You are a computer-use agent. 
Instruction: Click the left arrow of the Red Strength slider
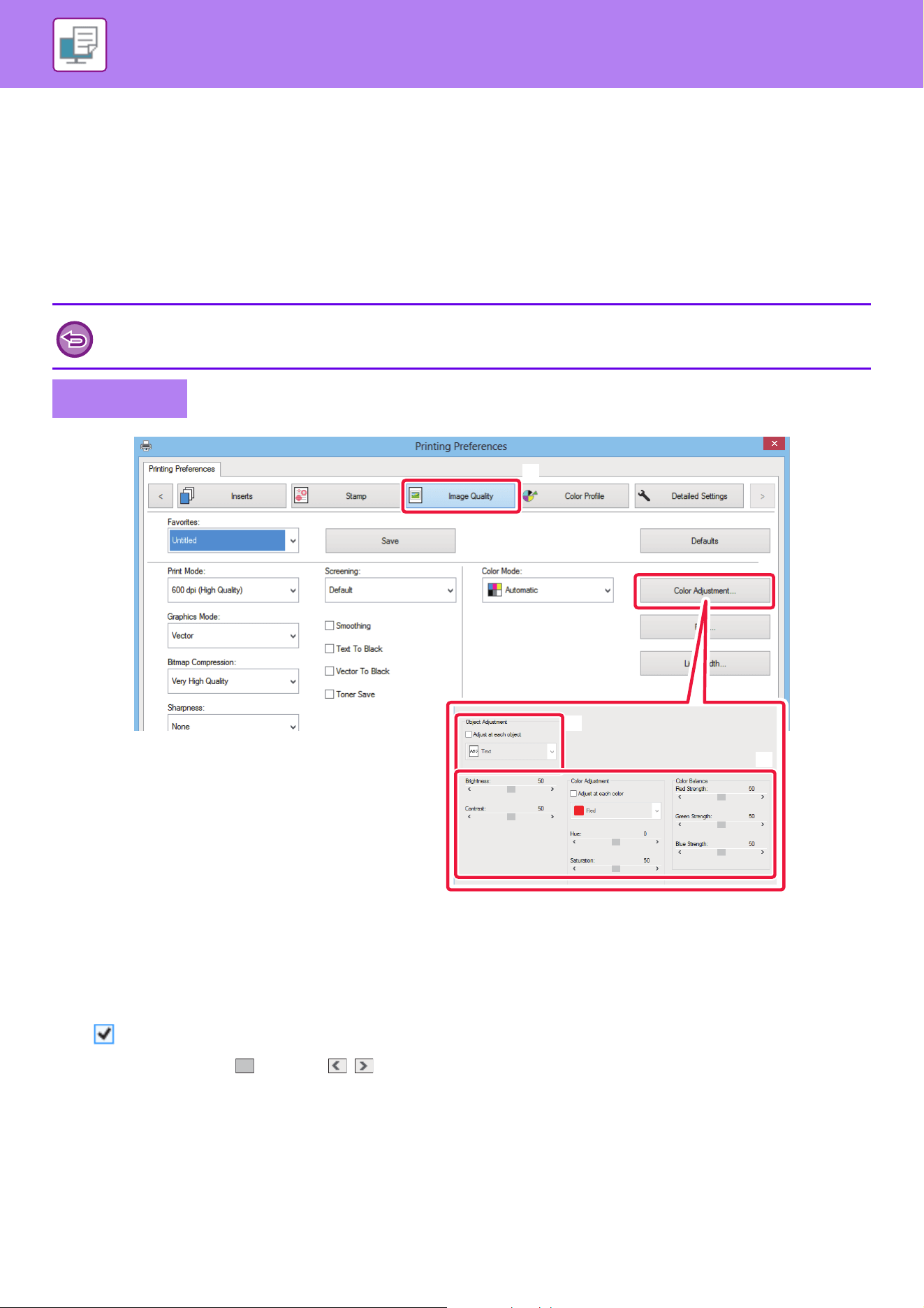pos(680,797)
